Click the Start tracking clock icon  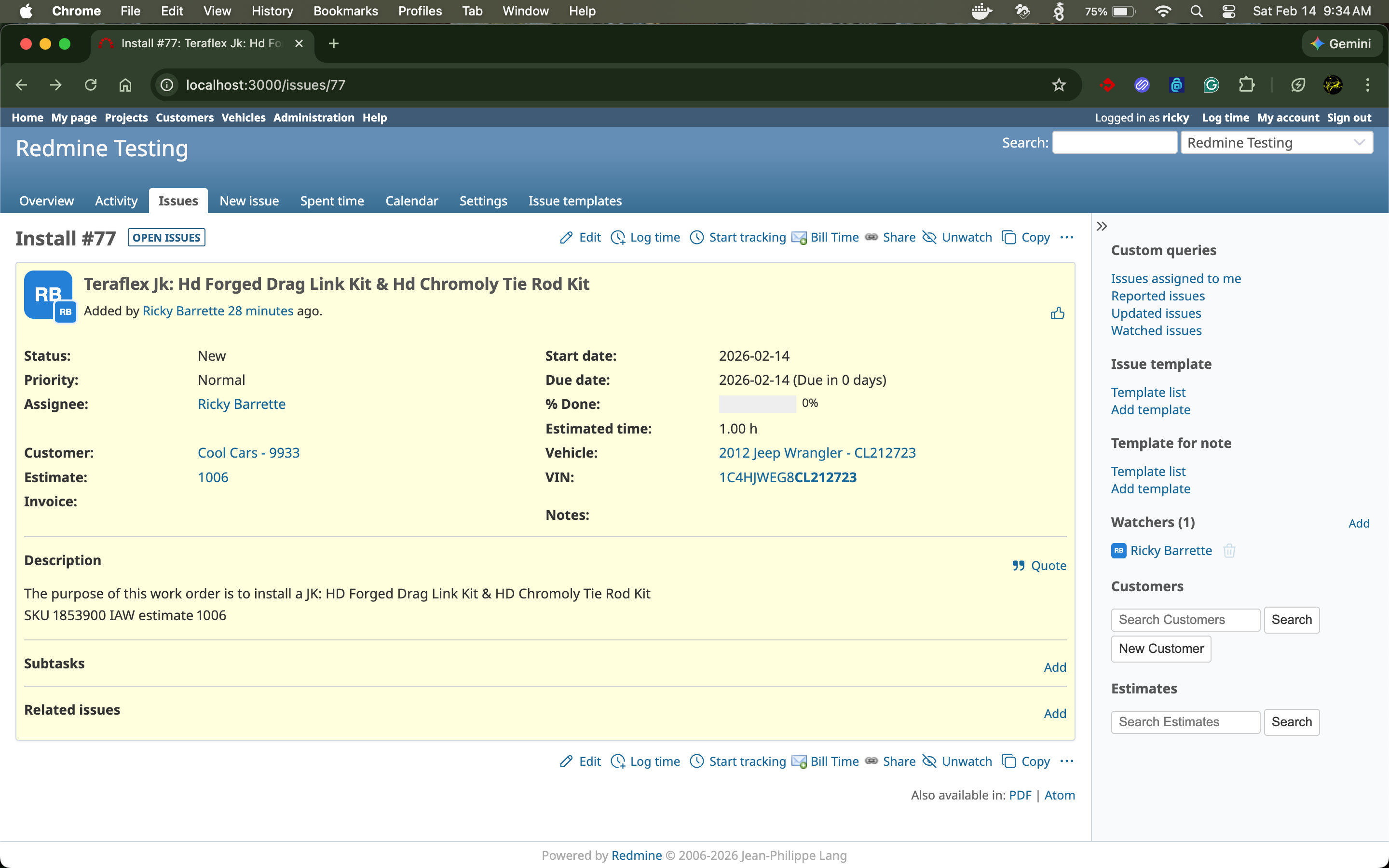tap(696, 238)
